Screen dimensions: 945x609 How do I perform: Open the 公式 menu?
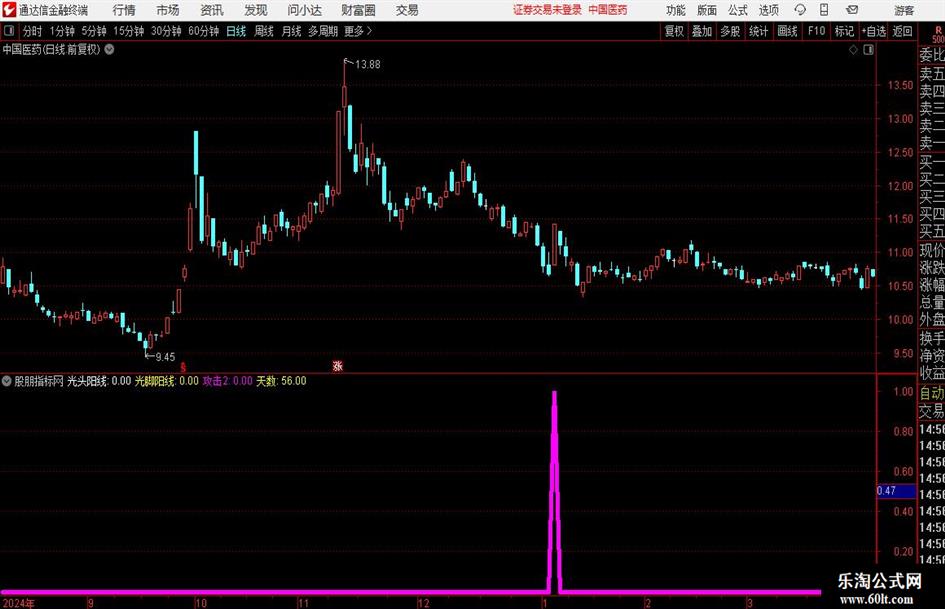click(737, 10)
